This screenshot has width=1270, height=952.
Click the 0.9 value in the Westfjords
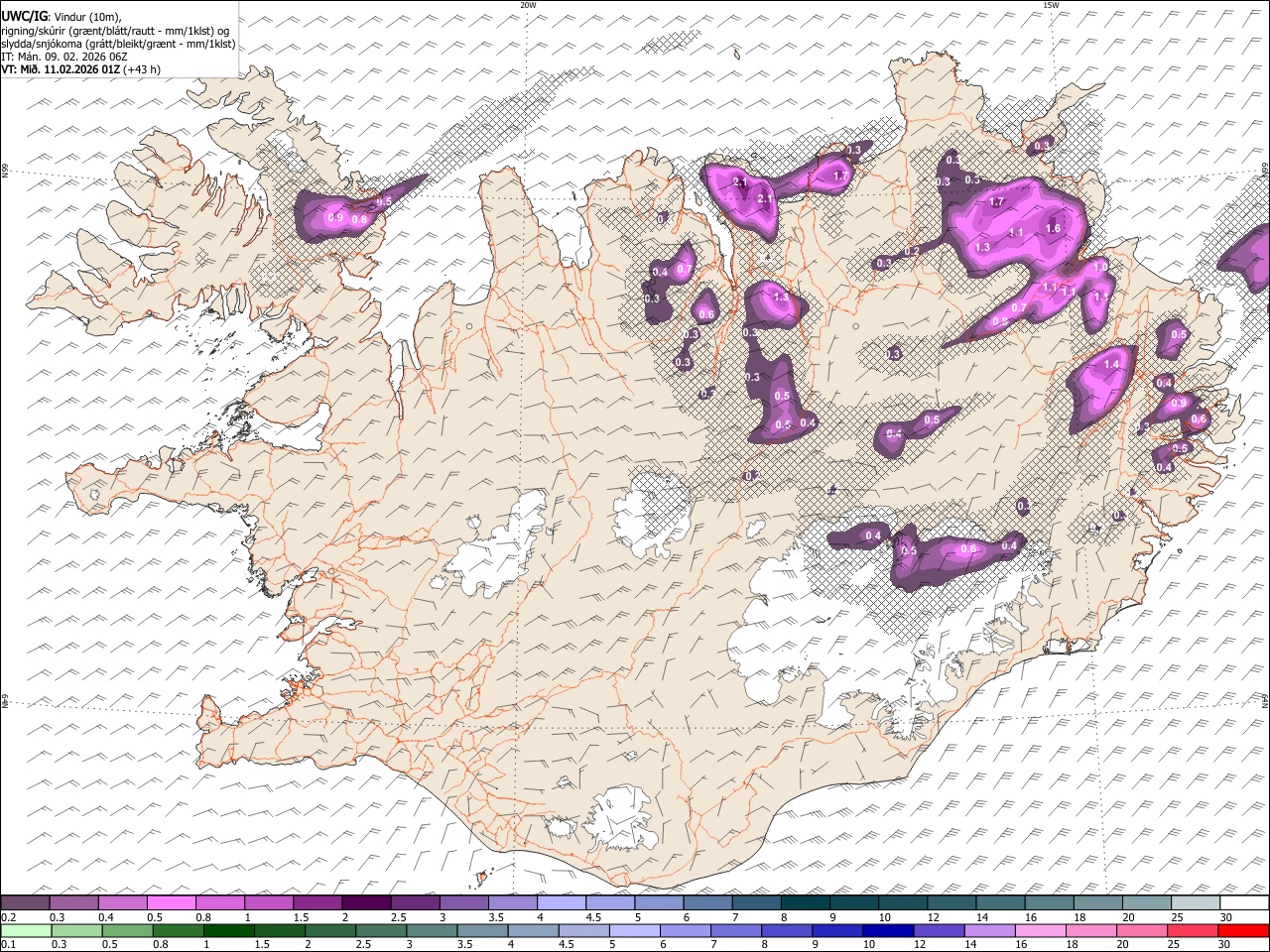pyautogui.click(x=334, y=217)
